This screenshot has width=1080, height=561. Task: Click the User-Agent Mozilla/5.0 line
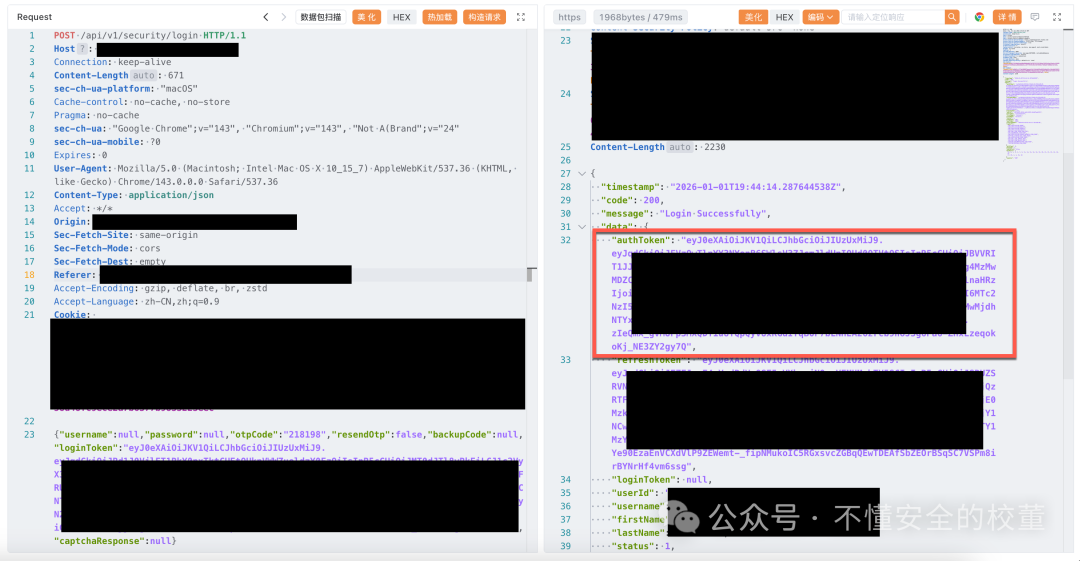pos(284,175)
